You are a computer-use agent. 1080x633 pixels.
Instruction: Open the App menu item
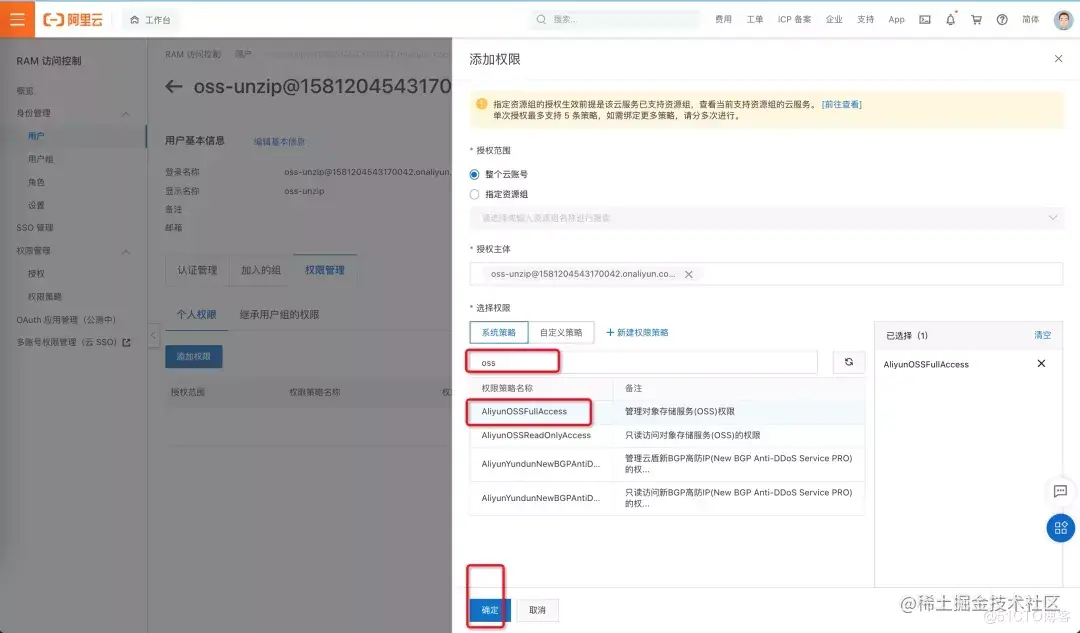[896, 19]
